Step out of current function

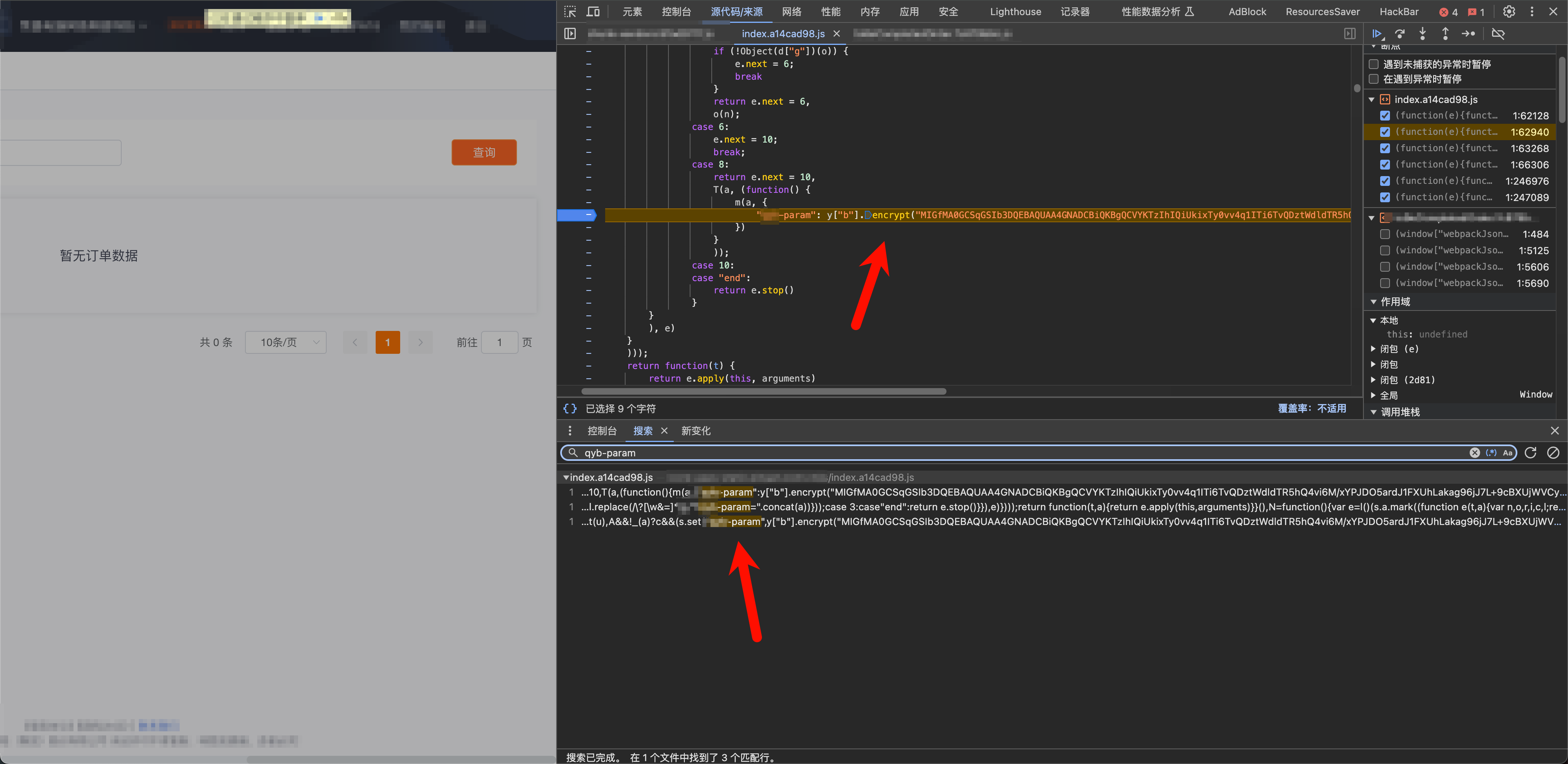click(1445, 34)
